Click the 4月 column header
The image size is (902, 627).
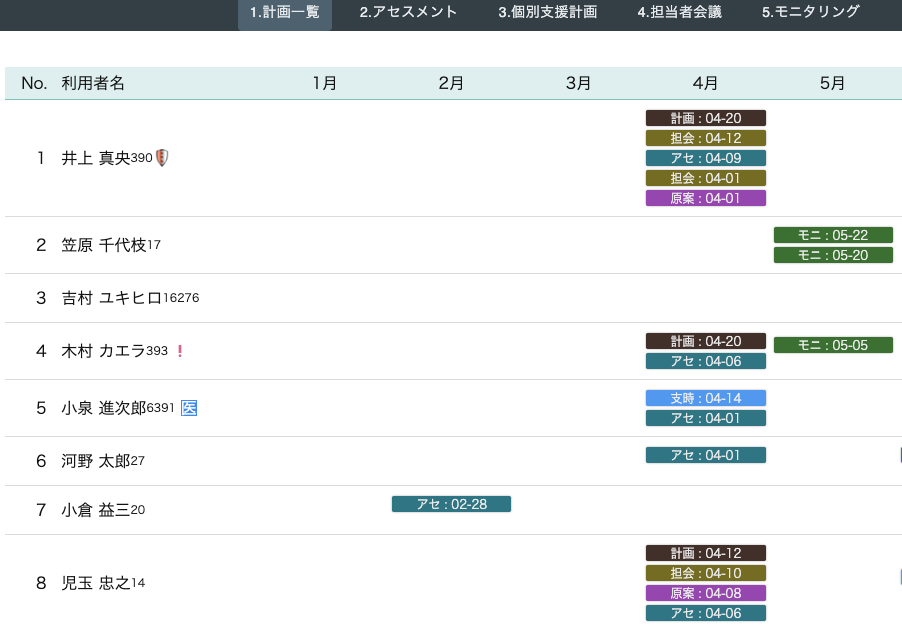(705, 83)
